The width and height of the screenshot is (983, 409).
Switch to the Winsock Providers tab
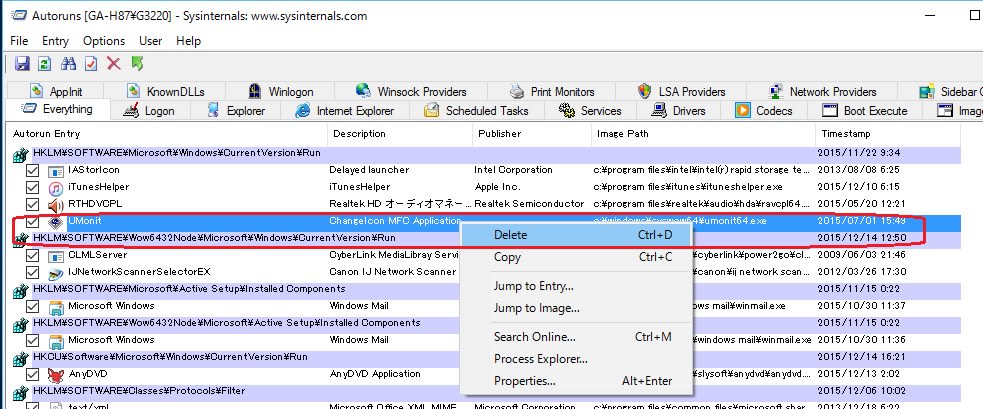[411, 92]
